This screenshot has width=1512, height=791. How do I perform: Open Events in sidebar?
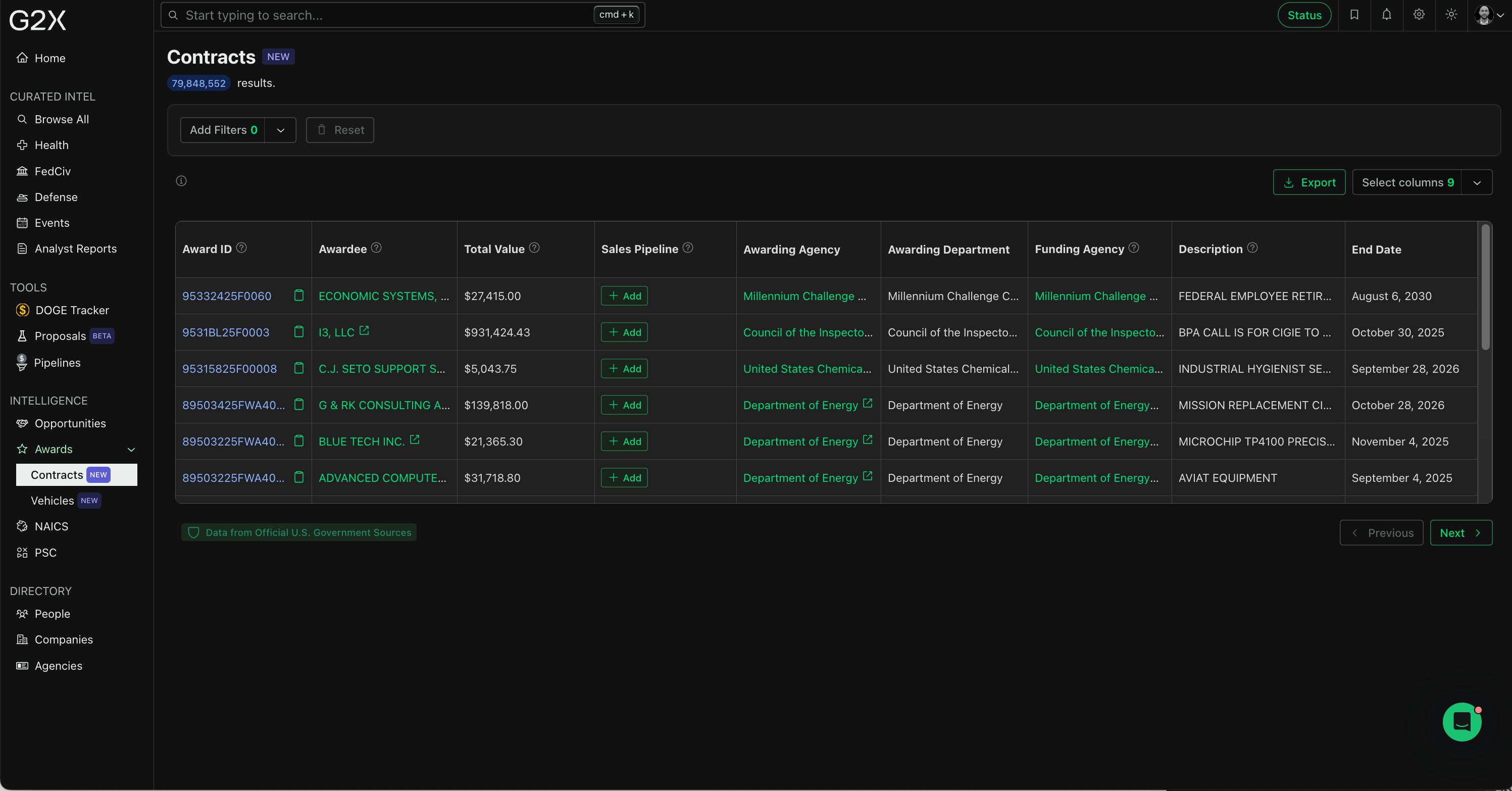pos(43,223)
